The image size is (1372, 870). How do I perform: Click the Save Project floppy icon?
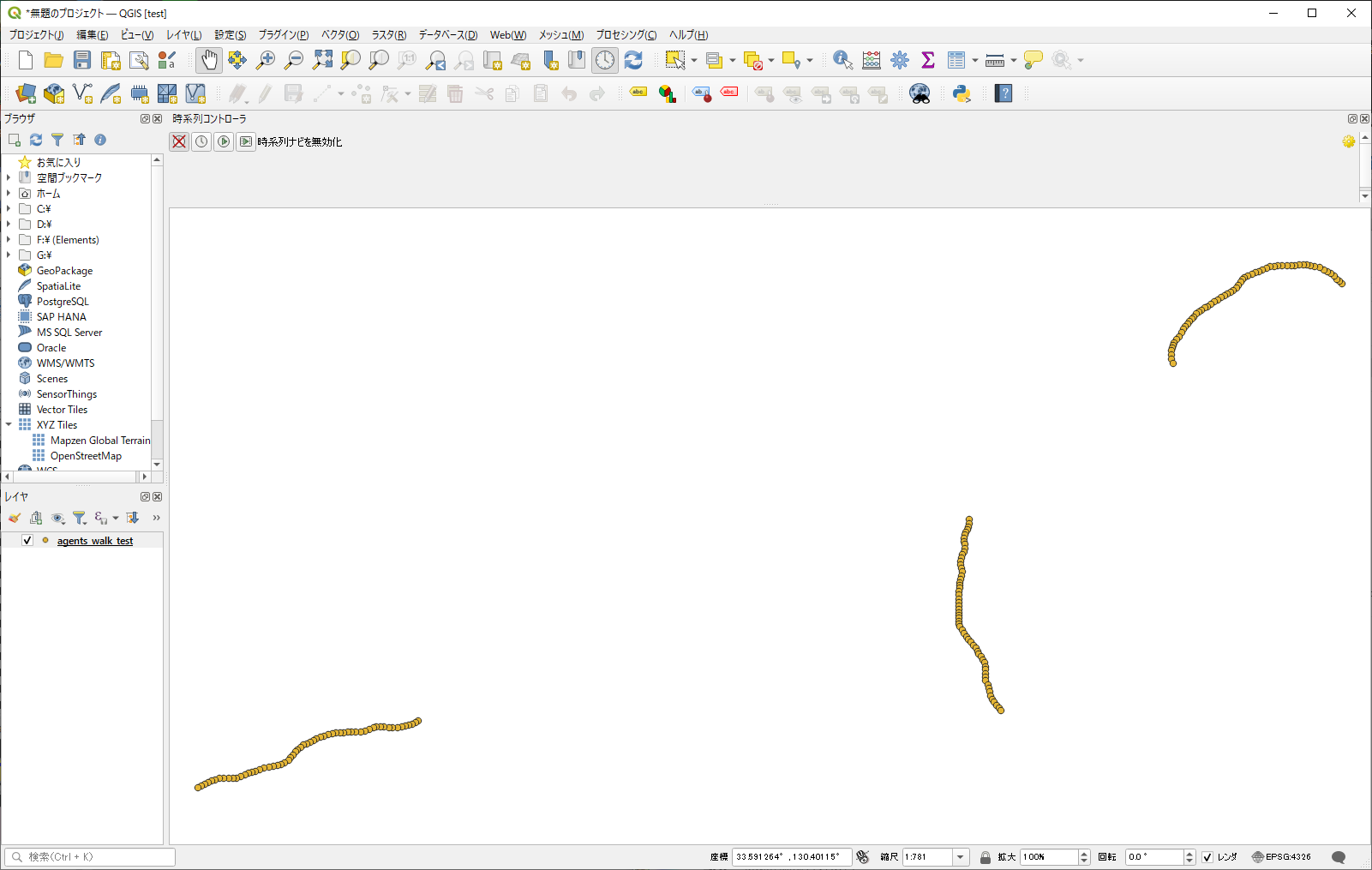point(82,60)
